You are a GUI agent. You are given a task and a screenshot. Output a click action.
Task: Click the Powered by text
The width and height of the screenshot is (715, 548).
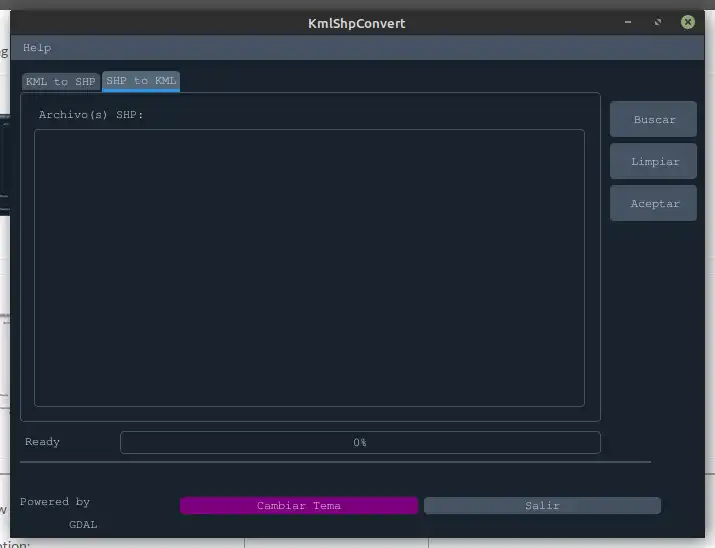[x=55, y=502]
